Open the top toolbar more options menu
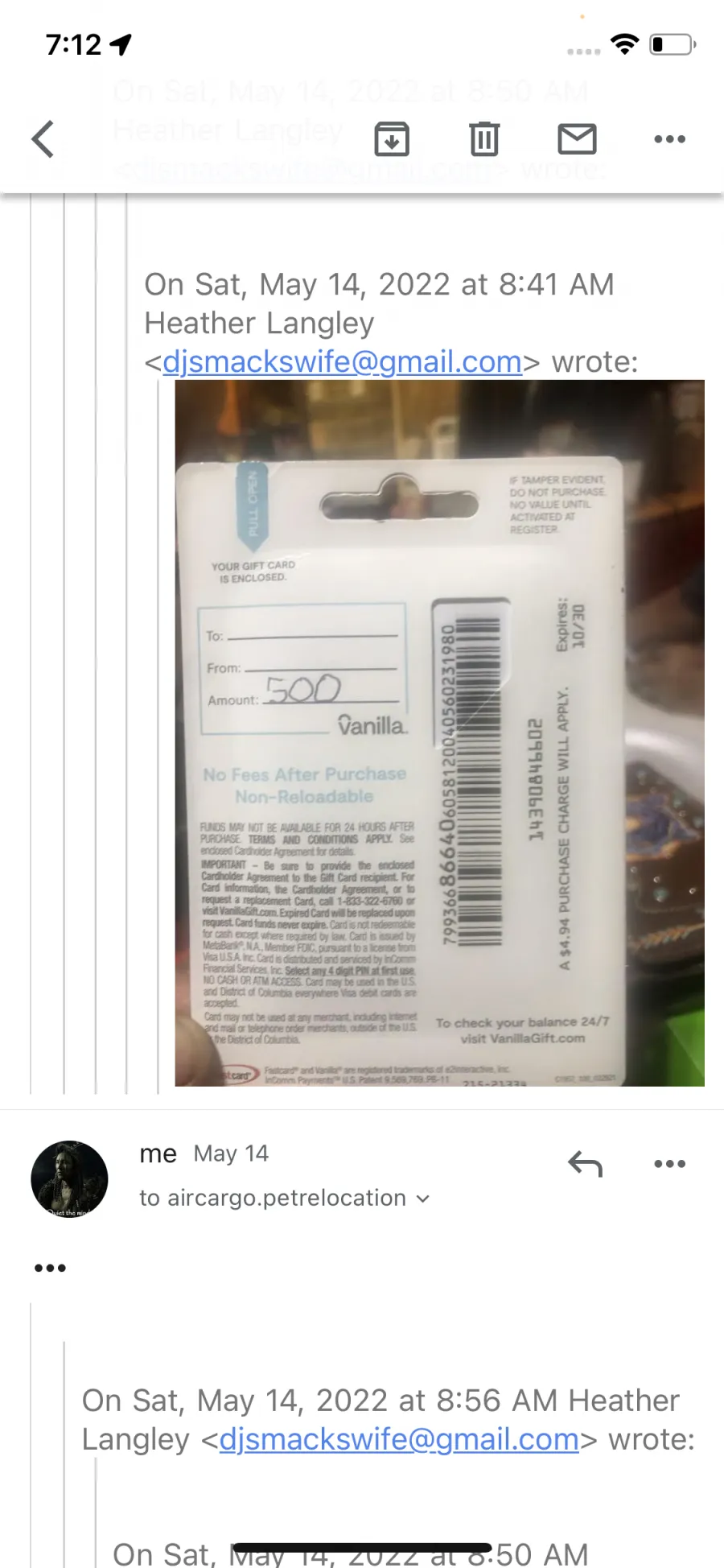724x1568 pixels. click(669, 139)
